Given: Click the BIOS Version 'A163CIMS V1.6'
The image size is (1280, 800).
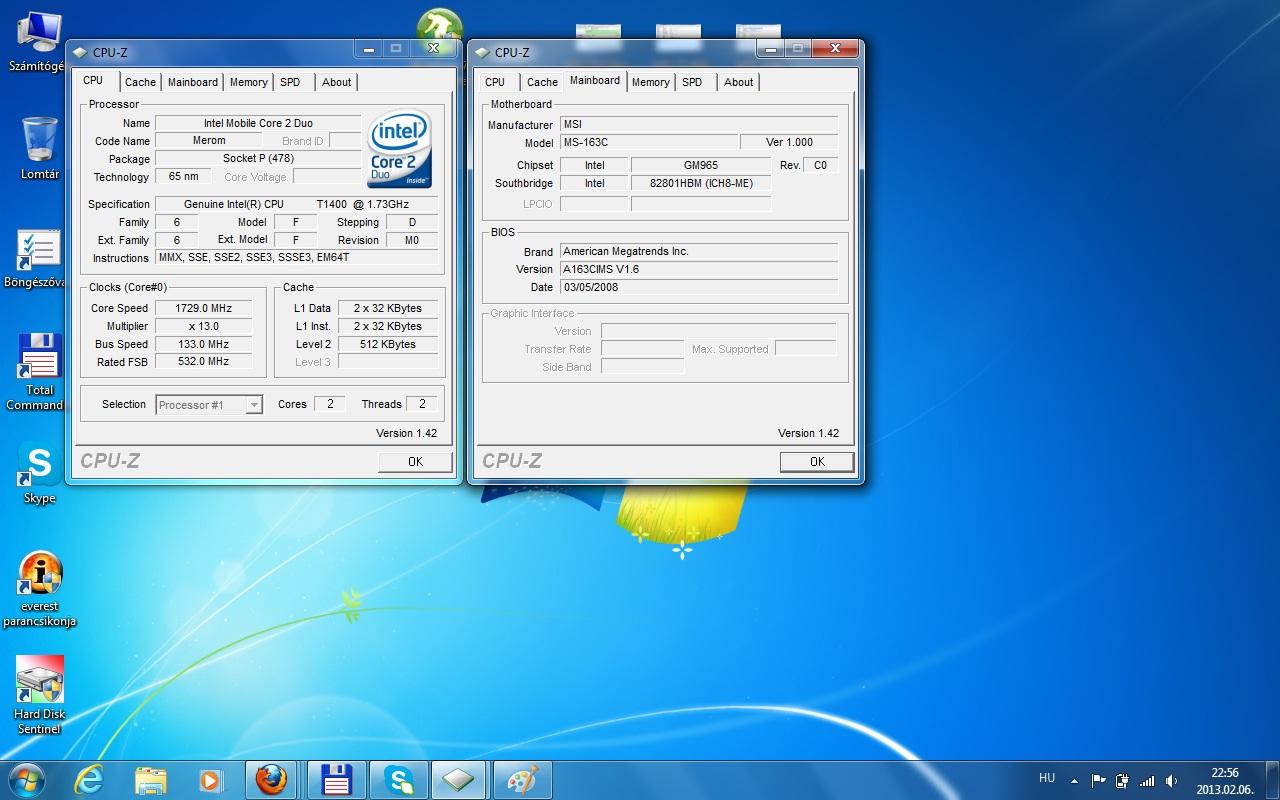Looking at the screenshot, I should tap(699, 269).
